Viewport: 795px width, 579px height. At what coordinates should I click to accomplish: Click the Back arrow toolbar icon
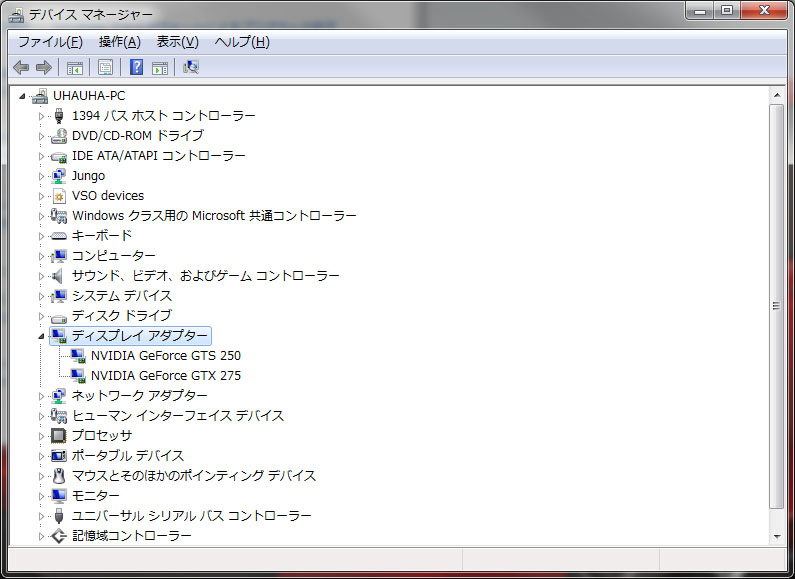pos(21,67)
